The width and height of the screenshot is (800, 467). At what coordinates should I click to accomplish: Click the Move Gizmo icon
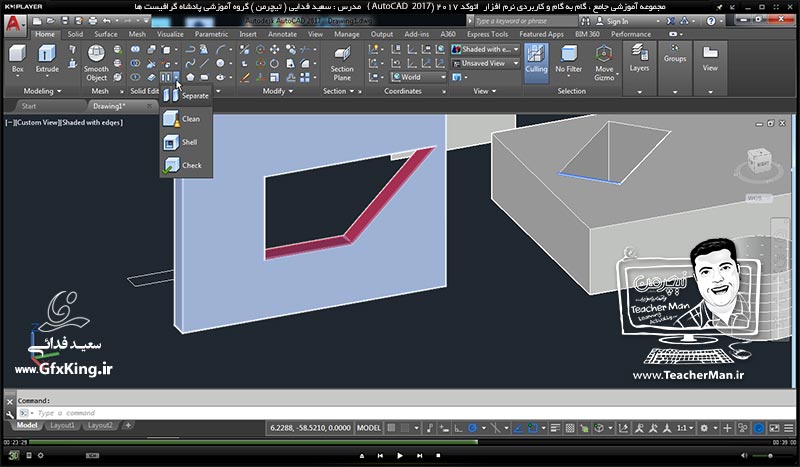point(604,54)
